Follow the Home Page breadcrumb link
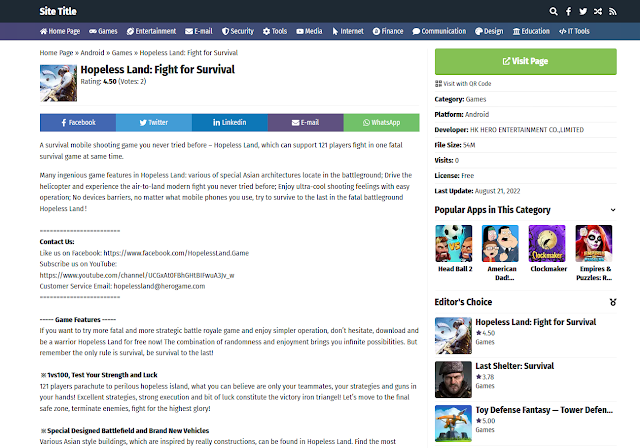640x448 pixels. 56,53
